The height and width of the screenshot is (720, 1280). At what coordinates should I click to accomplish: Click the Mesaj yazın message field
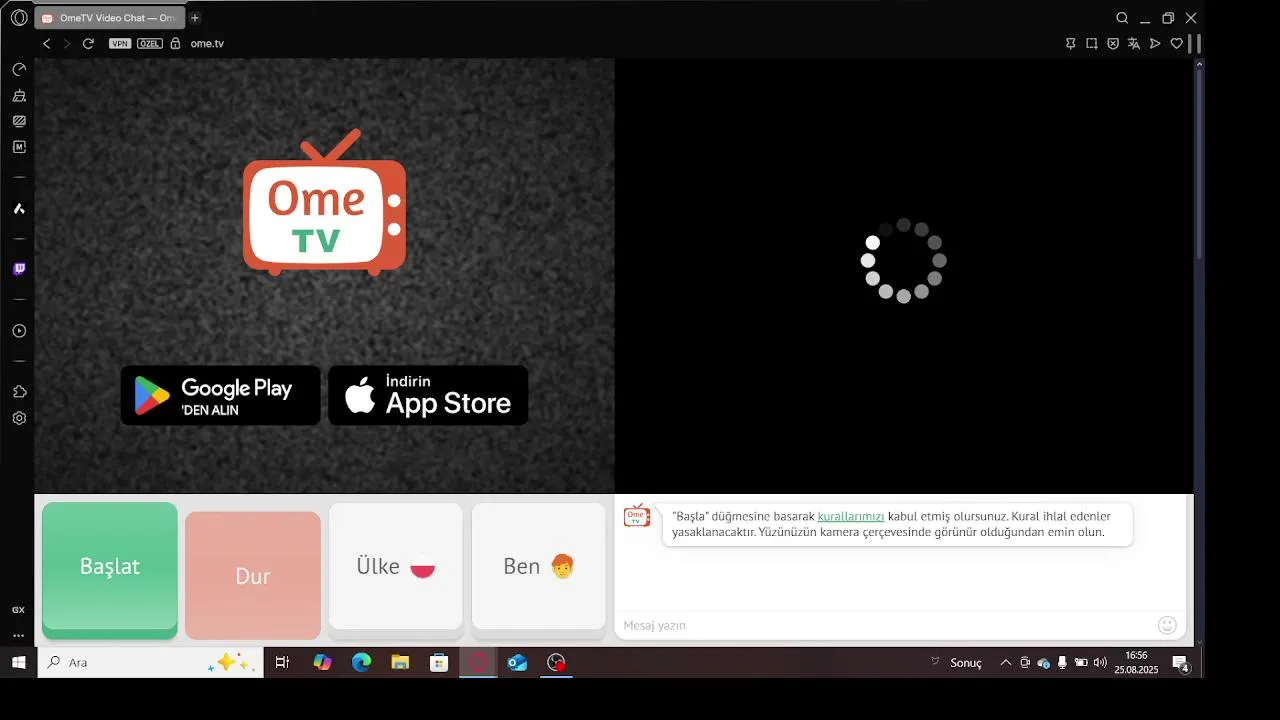(885, 625)
